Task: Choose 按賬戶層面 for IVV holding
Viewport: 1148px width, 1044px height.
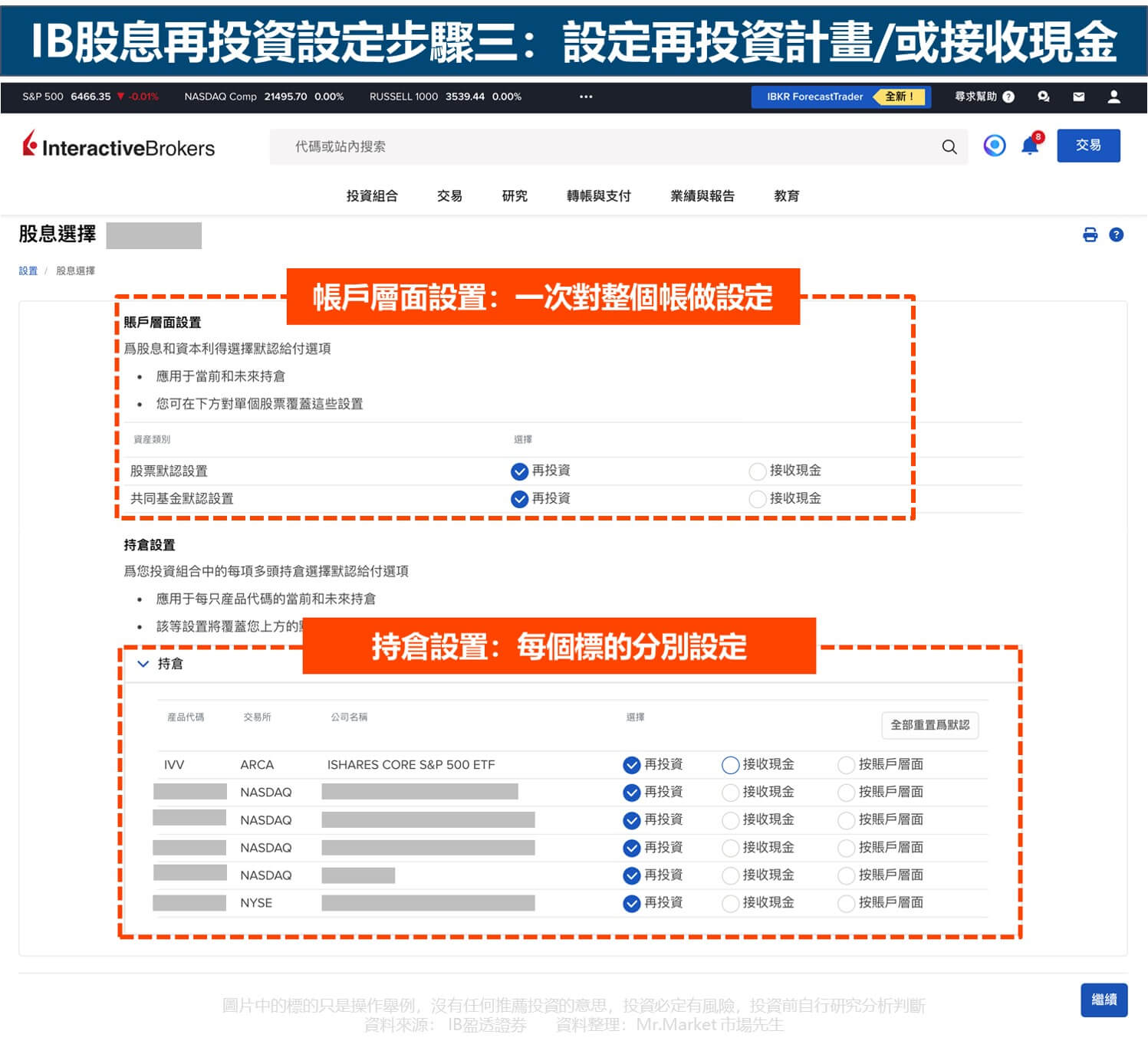Action: (846, 764)
